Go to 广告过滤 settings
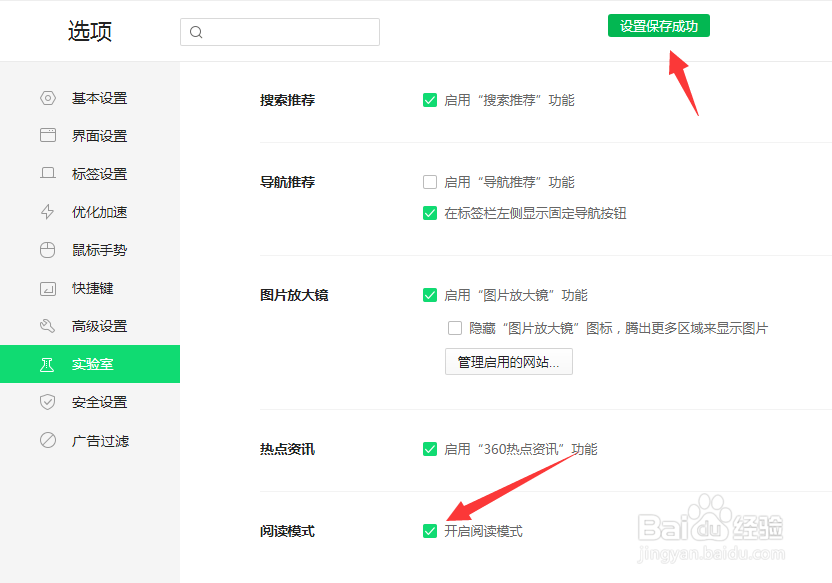Image resolution: width=832 pixels, height=583 pixels. (90, 441)
